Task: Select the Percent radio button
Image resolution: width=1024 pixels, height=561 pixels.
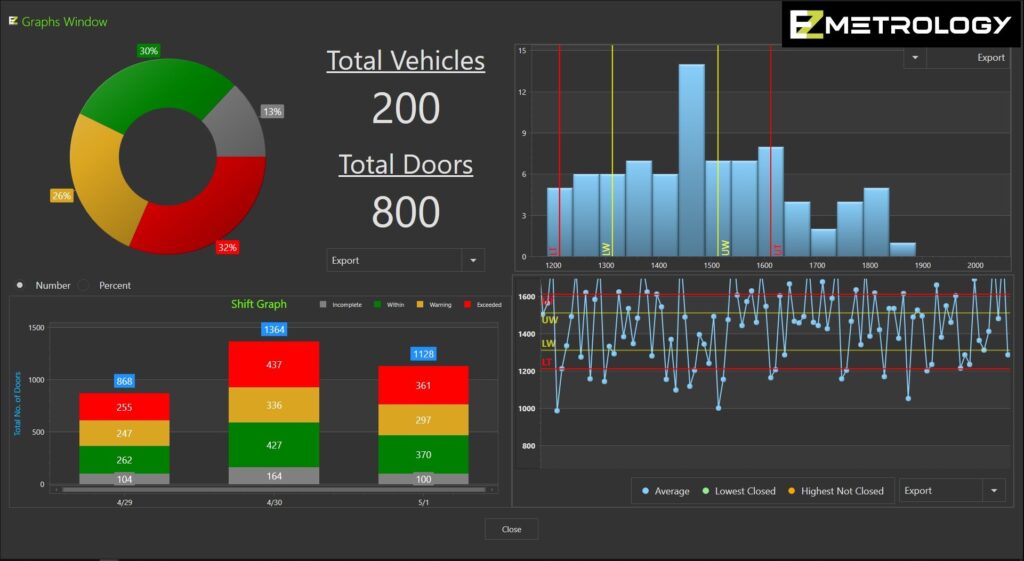Action: (84, 285)
